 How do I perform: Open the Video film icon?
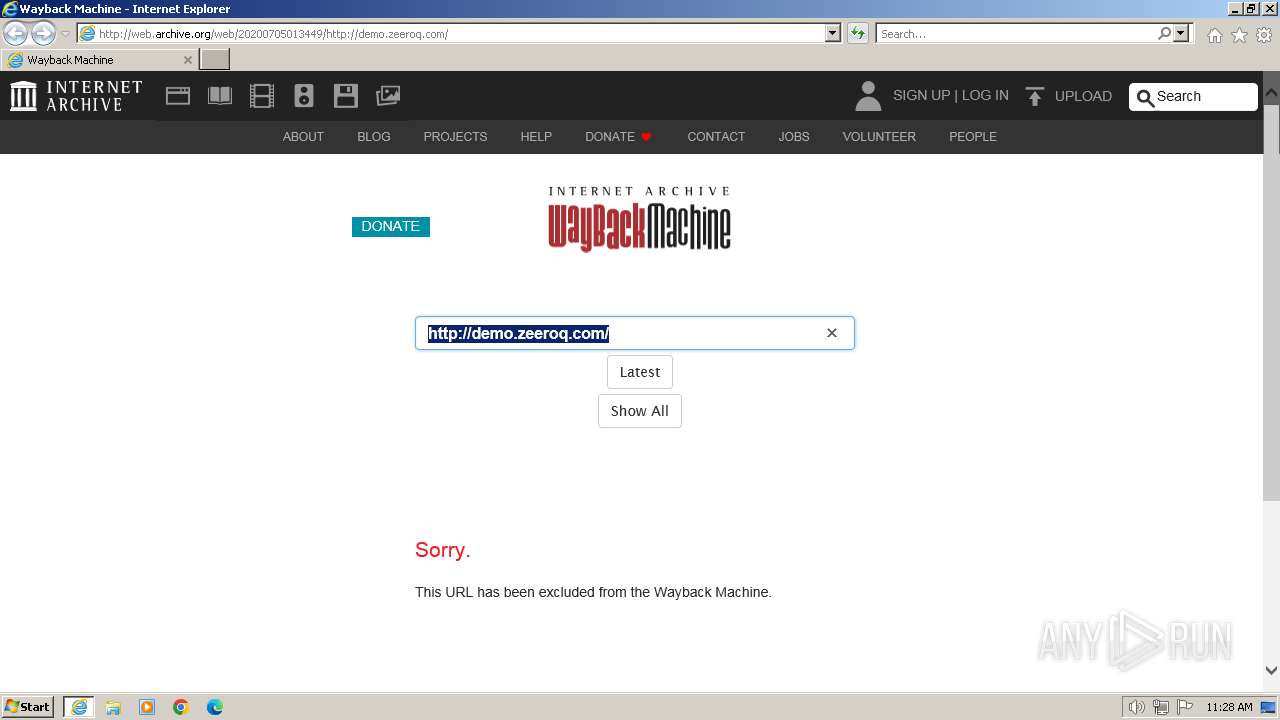[x=262, y=96]
